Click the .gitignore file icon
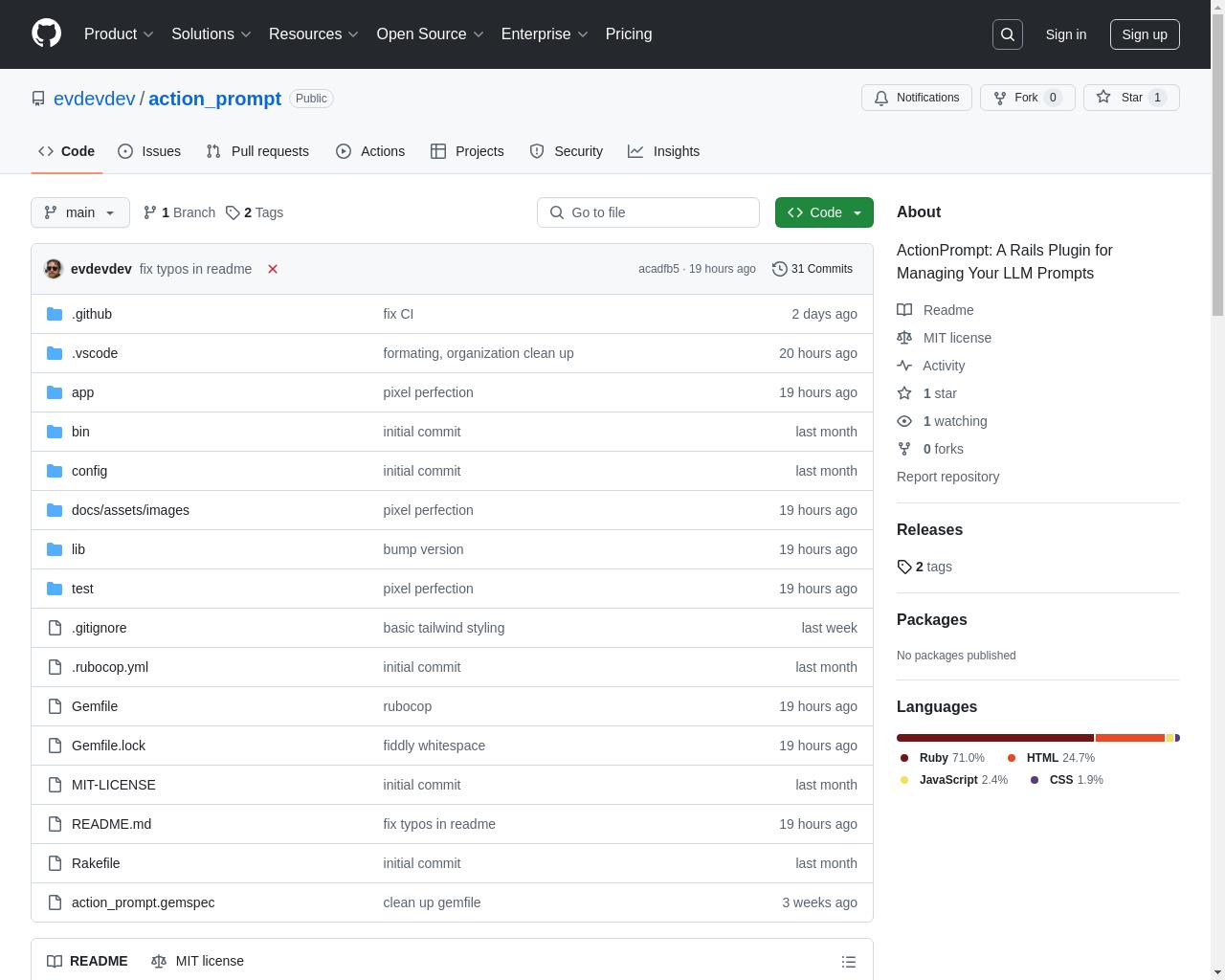 pyautogui.click(x=55, y=628)
